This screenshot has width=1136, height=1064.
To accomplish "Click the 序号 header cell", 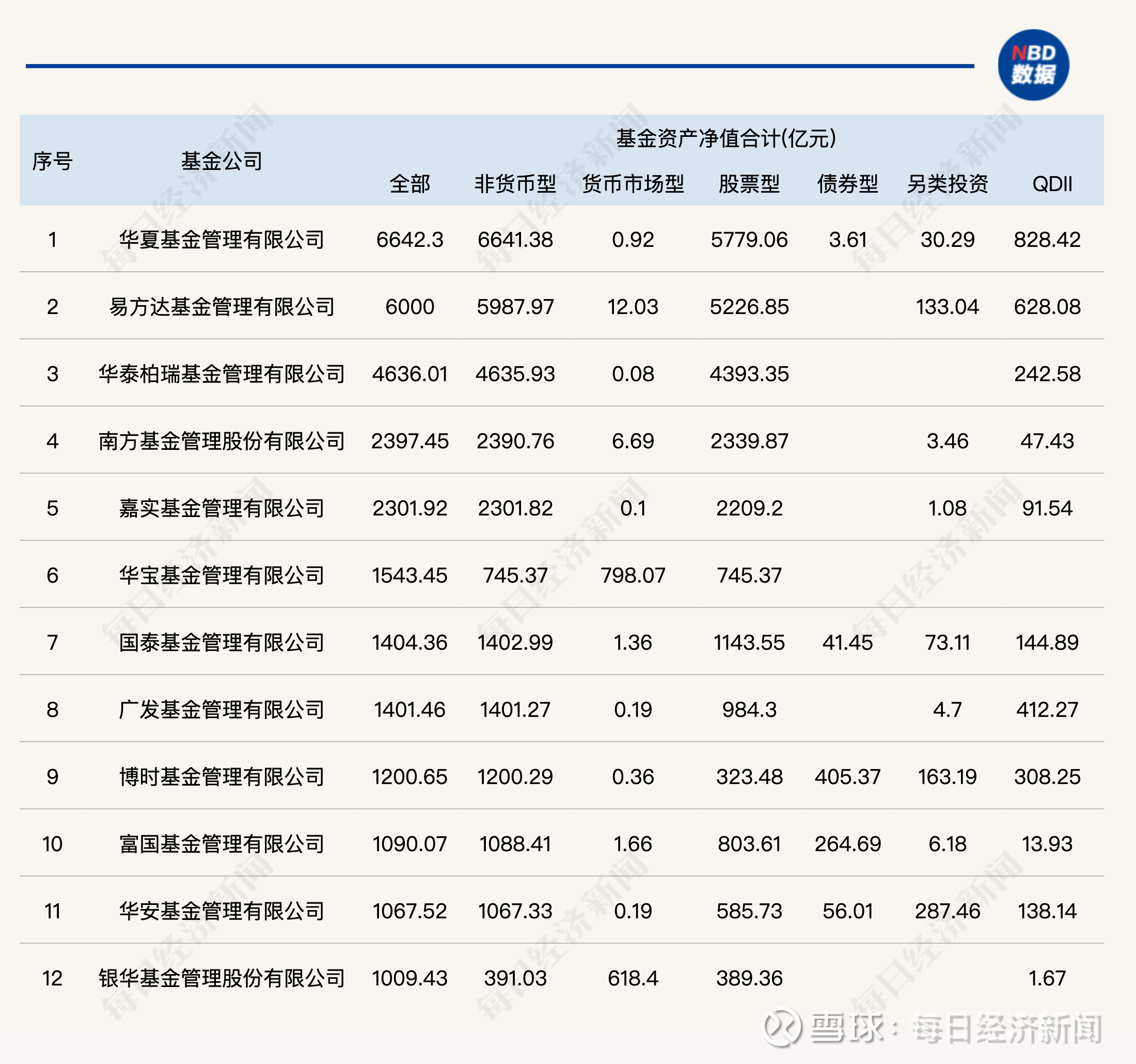I will (x=53, y=162).
